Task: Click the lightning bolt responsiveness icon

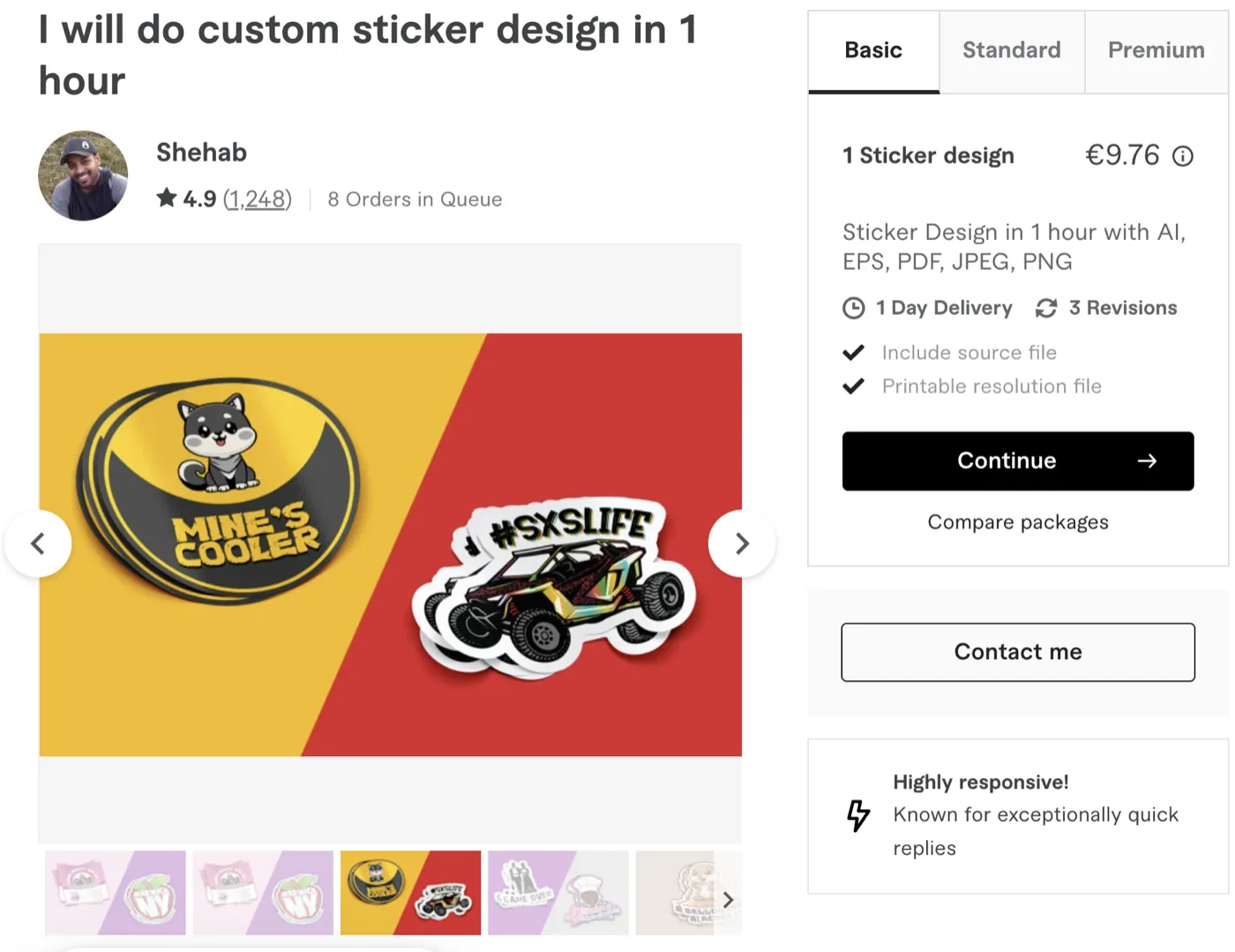Action: (857, 816)
